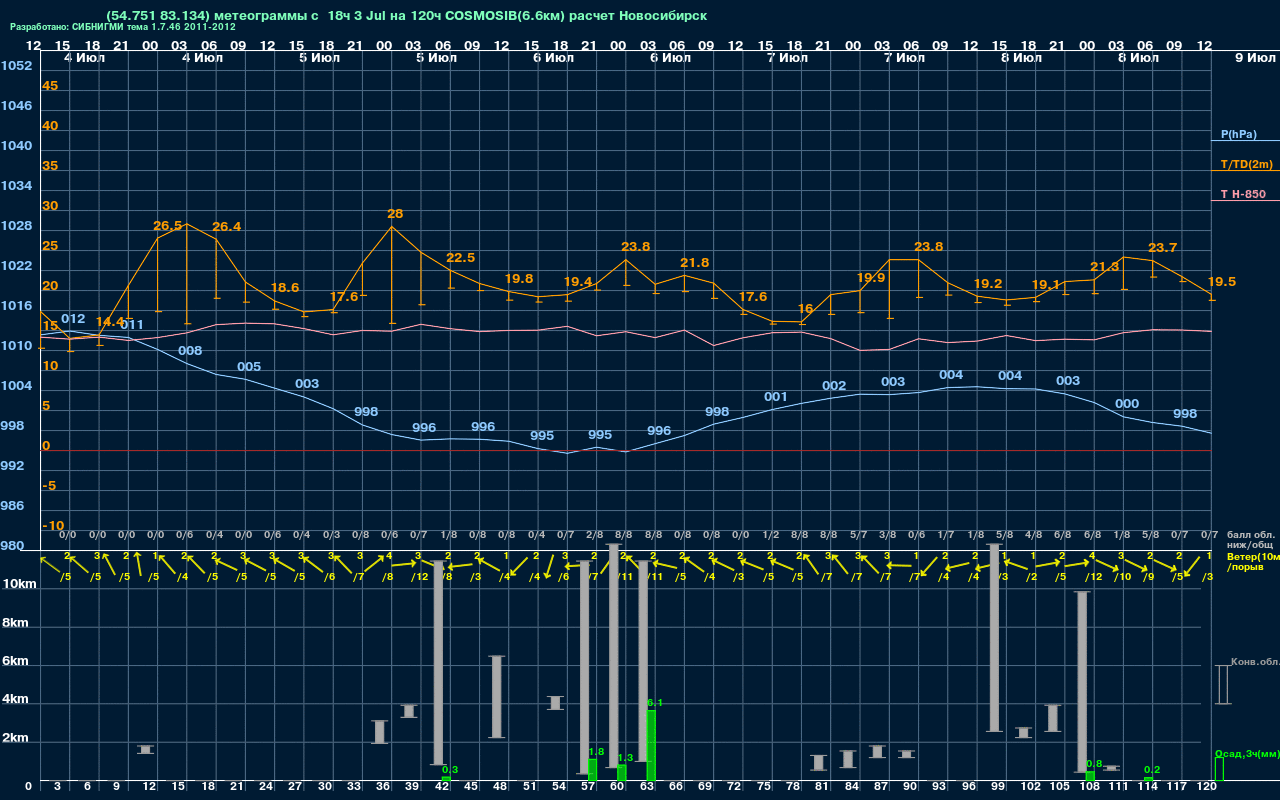This screenshot has width=1280, height=800.
Task: Click the 1028 pressure axis label
Action: click(16, 226)
